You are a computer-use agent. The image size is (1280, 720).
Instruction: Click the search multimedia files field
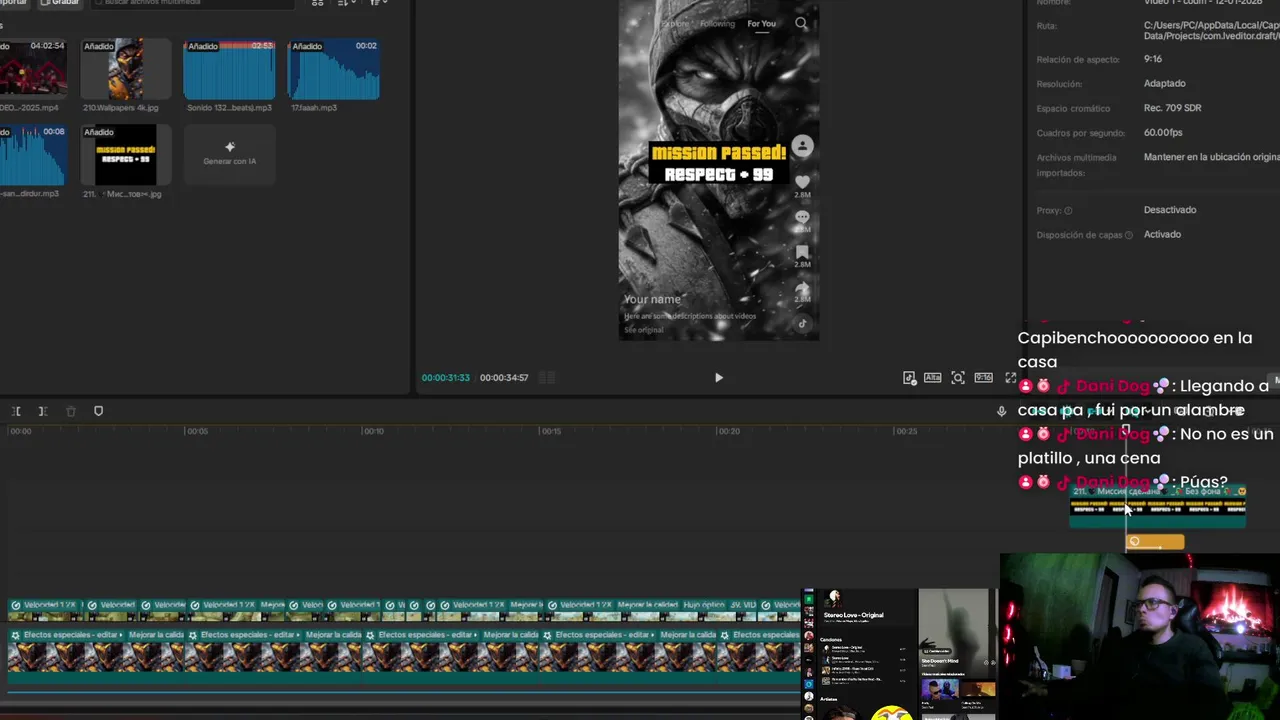click(x=194, y=4)
